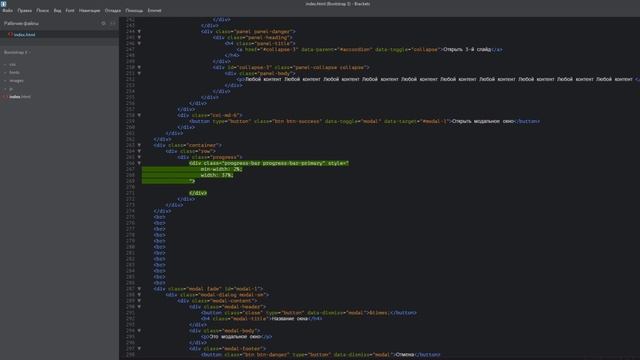The width and height of the screenshot is (640, 360).
Task: Collapse fold arrow beside modal-header div
Action: click(x=139, y=307)
